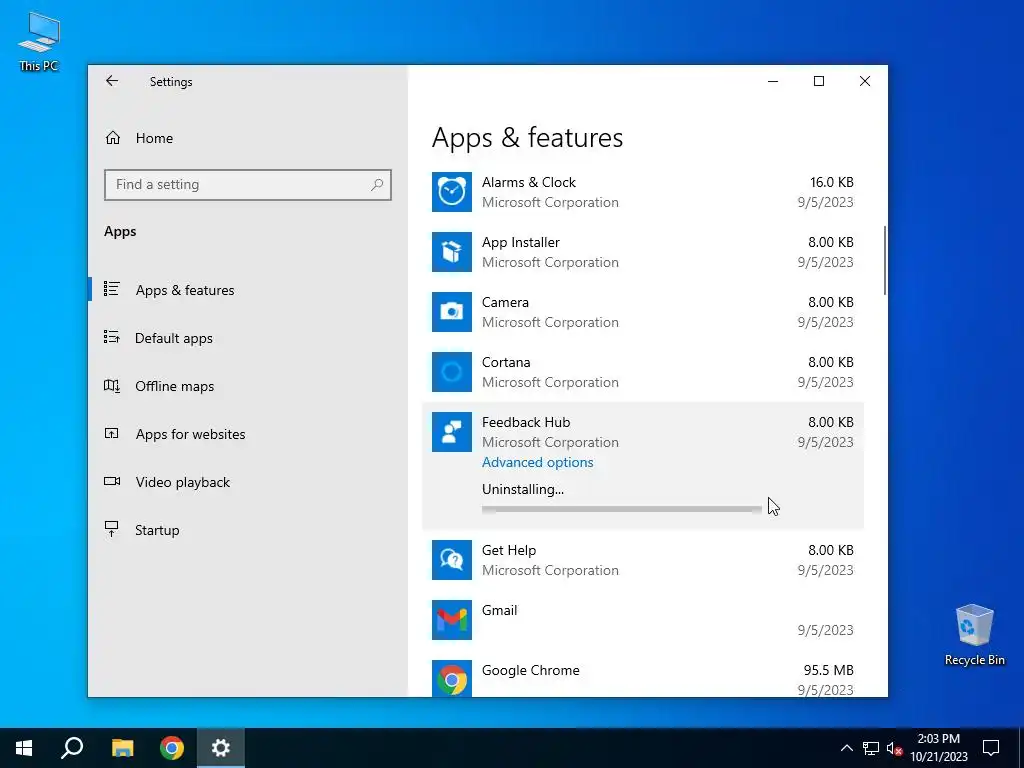Select the Camera app name text
The width and height of the screenshot is (1024, 768).
(505, 302)
